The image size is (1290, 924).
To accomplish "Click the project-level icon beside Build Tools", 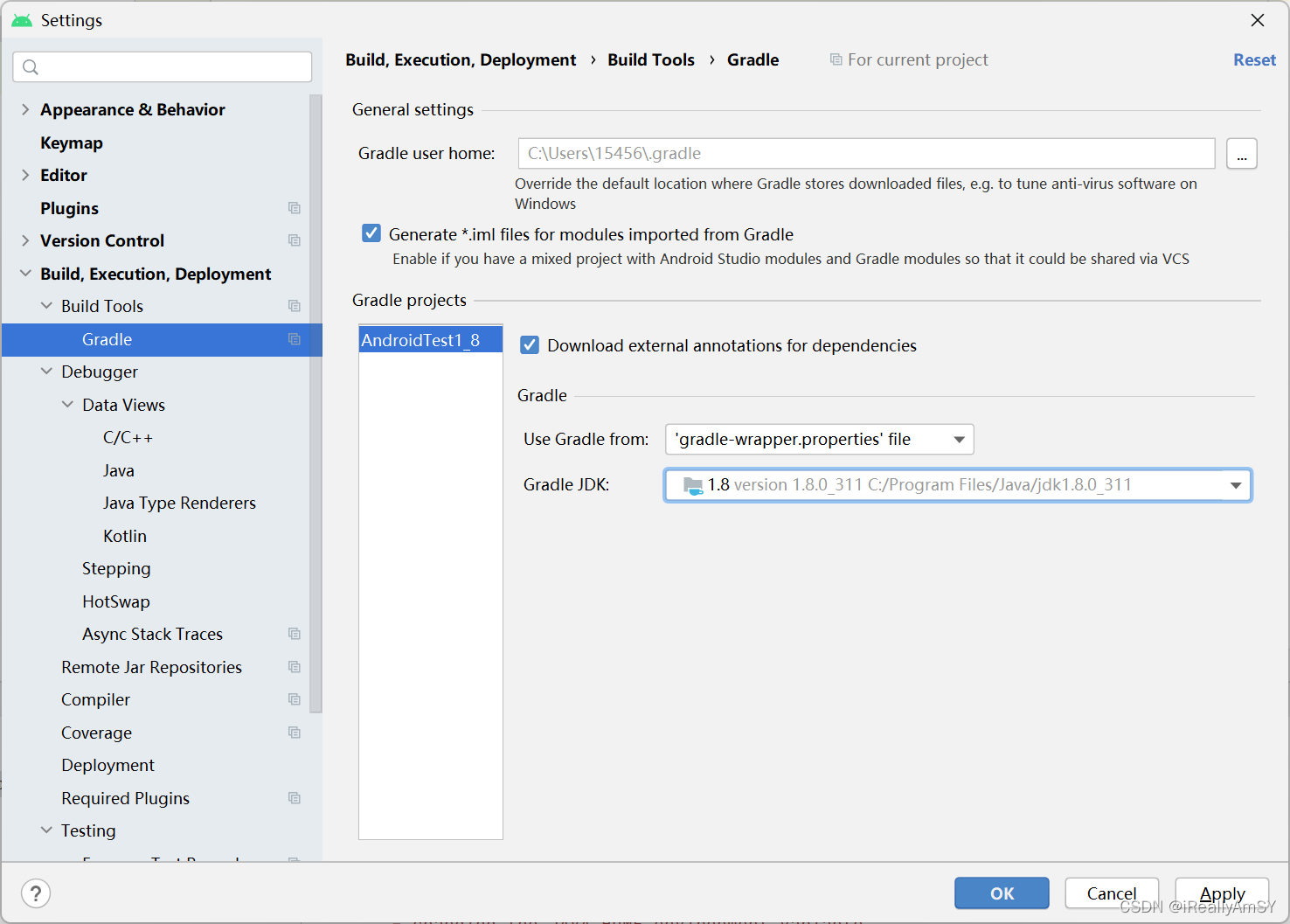I will tap(295, 306).
